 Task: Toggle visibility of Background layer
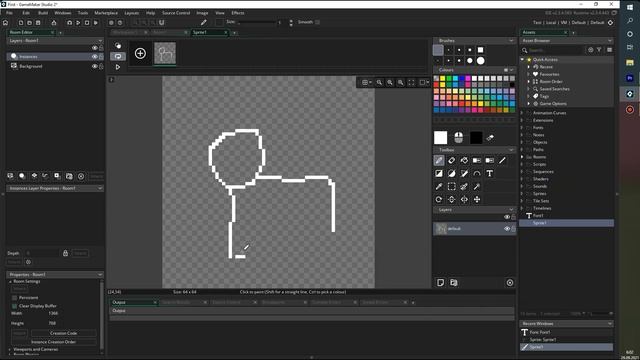pos(94,66)
